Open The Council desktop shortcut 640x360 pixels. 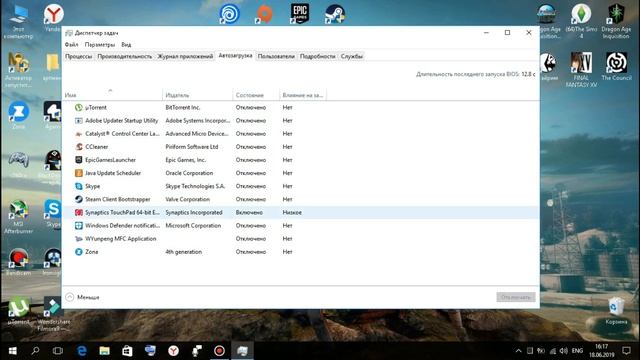click(x=616, y=66)
